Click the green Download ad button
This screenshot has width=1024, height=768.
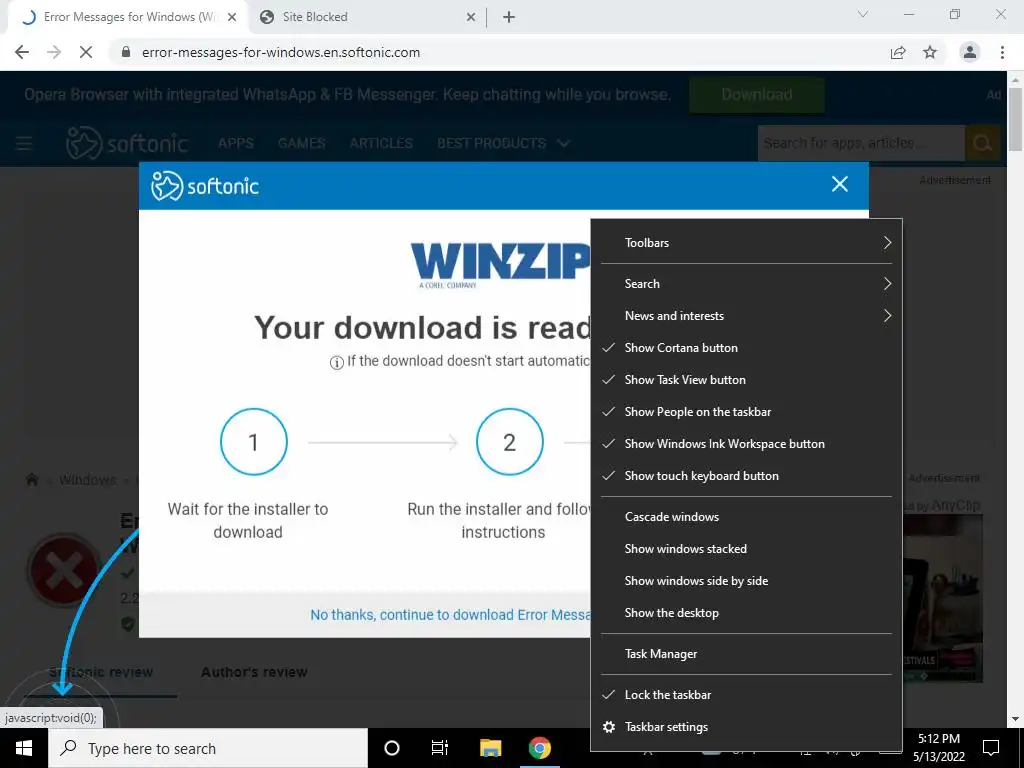pos(756,95)
